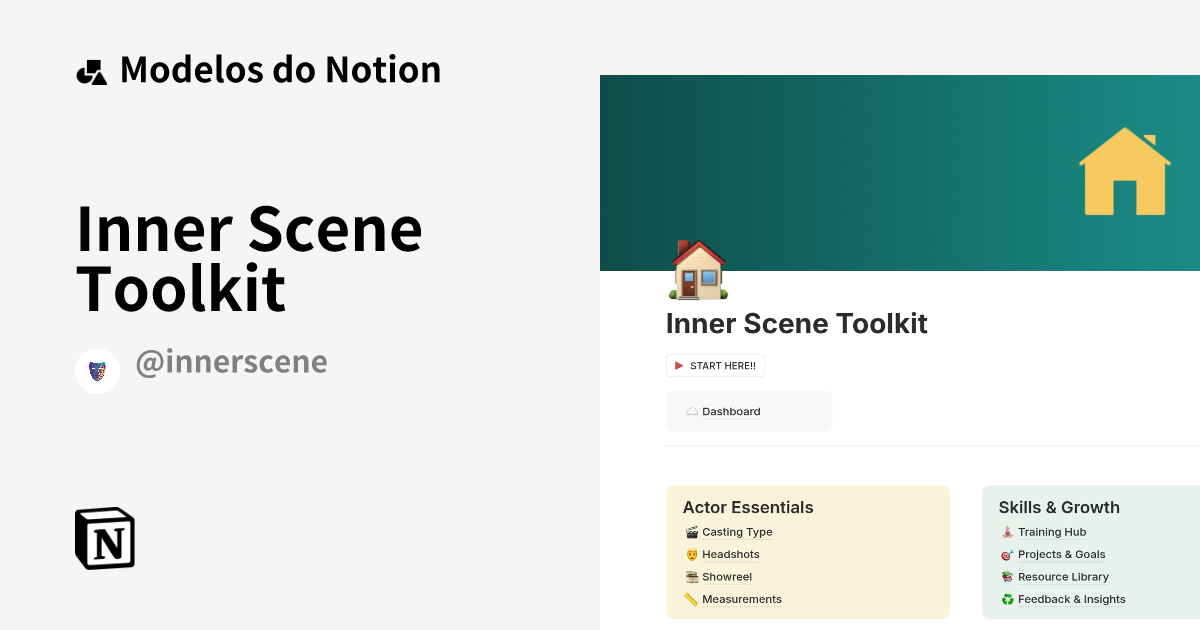The width and height of the screenshot is (1200, 630).
Task: Click the dancer icon beside Training Hub
Action: (1006, 532)
